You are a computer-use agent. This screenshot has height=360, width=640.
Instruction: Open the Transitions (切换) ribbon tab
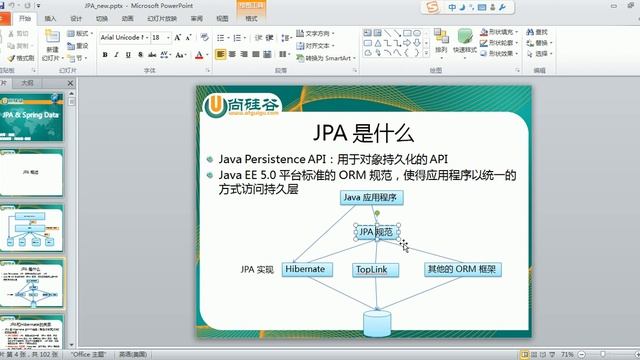(x=102, y=19)
